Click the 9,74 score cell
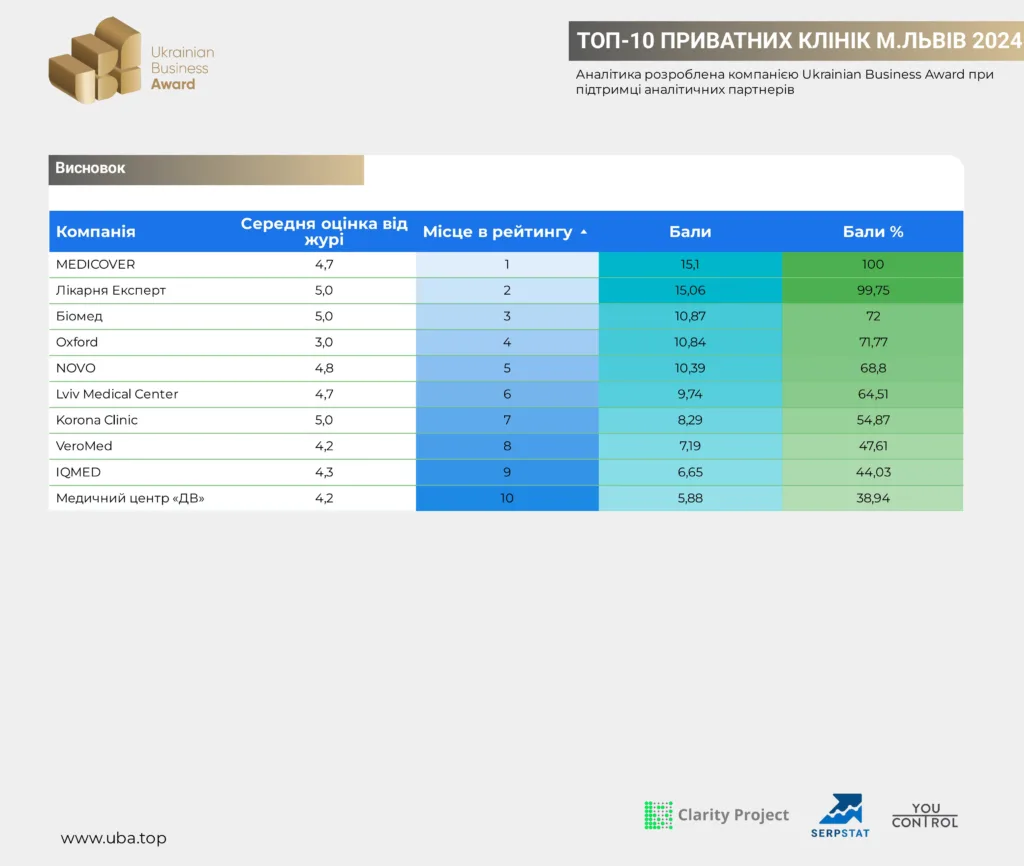 (x=690, y=394)
